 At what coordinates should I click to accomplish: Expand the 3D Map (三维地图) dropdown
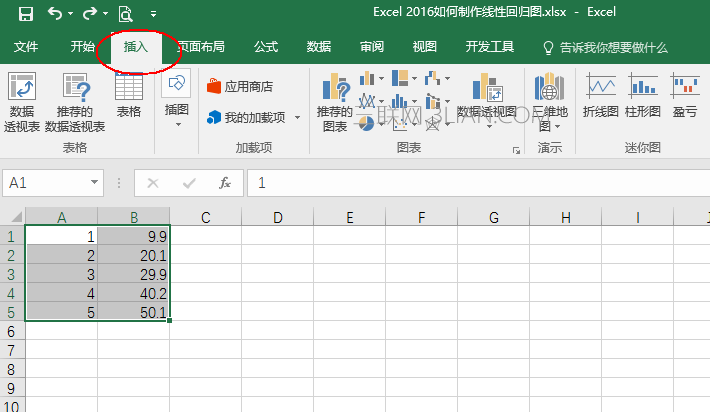tap(550, 126)
